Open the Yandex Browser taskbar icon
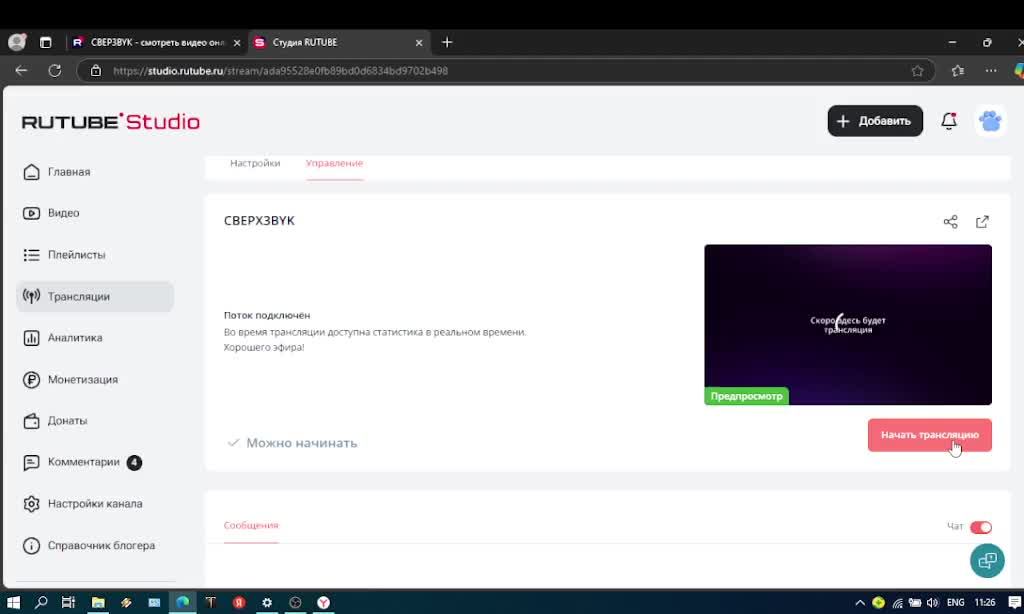The image size is (1024, 614). coord(323,602)
